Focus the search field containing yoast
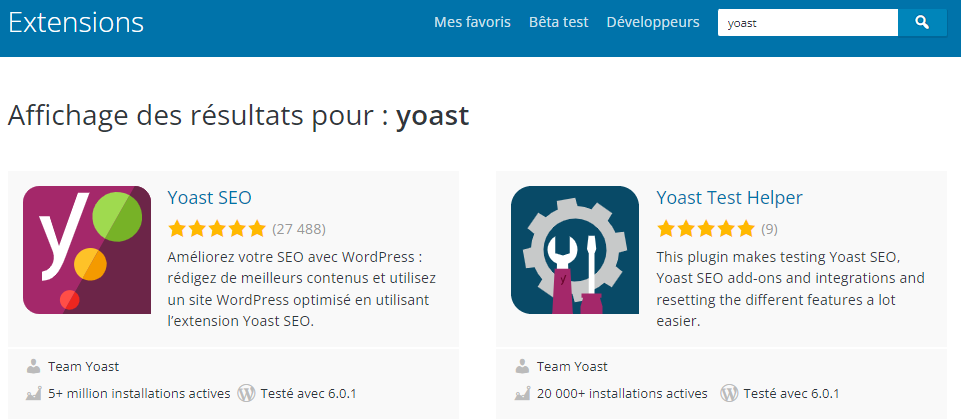Viewport: 961px width, 420px height. click(x=807, y=22)
